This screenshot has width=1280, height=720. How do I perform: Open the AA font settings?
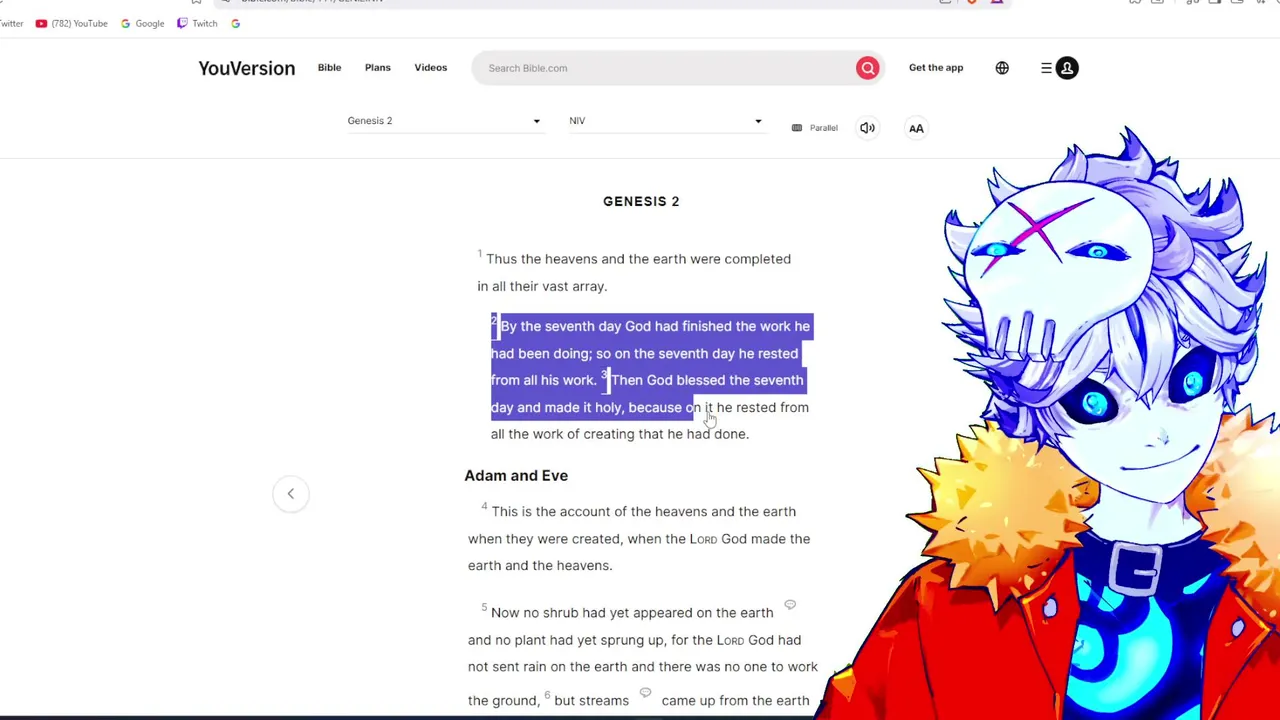tap(916, 128)
